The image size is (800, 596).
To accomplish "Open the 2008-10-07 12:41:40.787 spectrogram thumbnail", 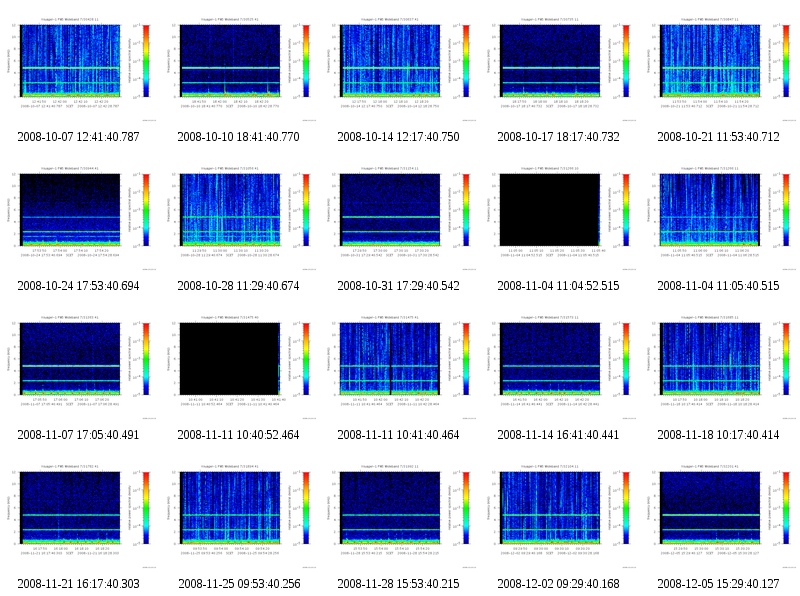I will click(79, 69).
